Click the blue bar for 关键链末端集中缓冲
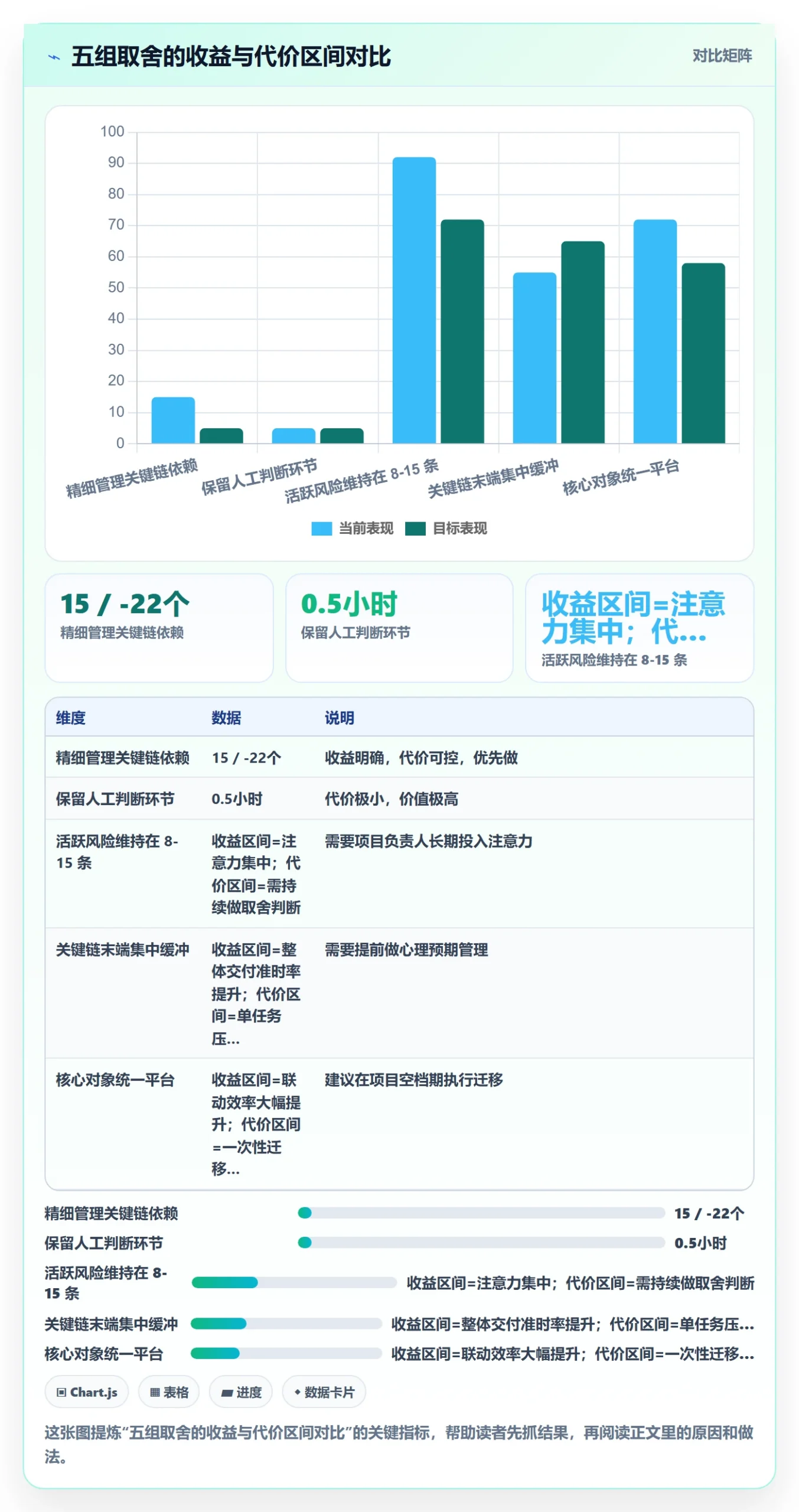 [x=534, y=358]
